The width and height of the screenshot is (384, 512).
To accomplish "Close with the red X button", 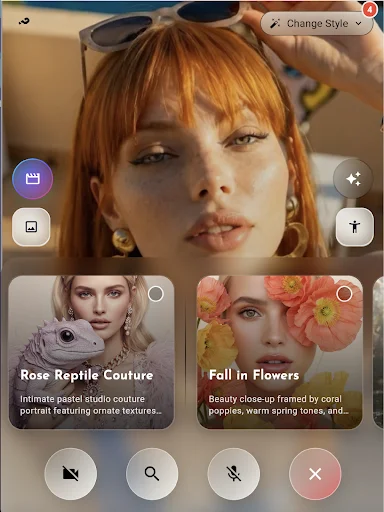I will pos(315,474).
